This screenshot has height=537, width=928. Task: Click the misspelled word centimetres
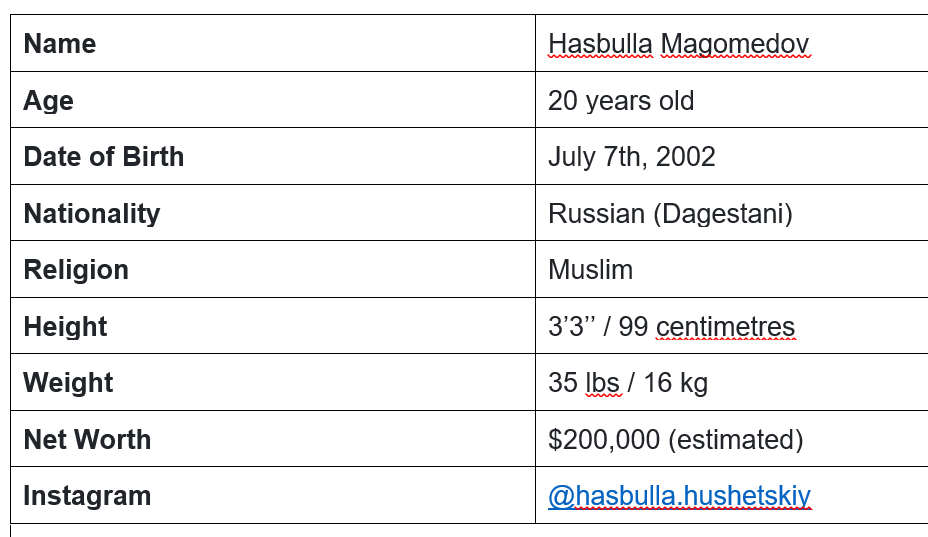tap(726, 327)
